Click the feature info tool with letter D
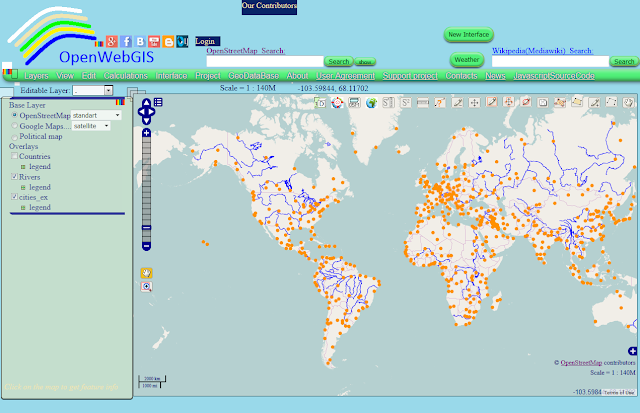The width and height of the screenshot is (640, 413). pyautogui.click(x=320, y=103)
